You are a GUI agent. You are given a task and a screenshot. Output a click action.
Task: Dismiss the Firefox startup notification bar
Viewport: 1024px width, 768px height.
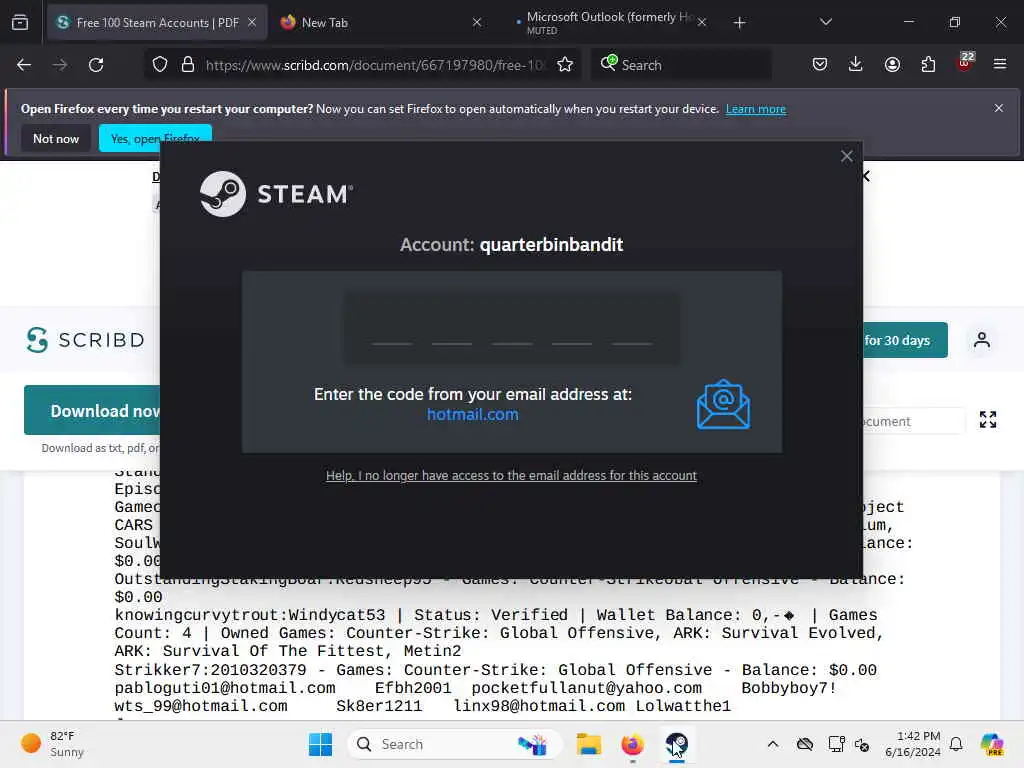pyautogui.click(x=999, y=108)
